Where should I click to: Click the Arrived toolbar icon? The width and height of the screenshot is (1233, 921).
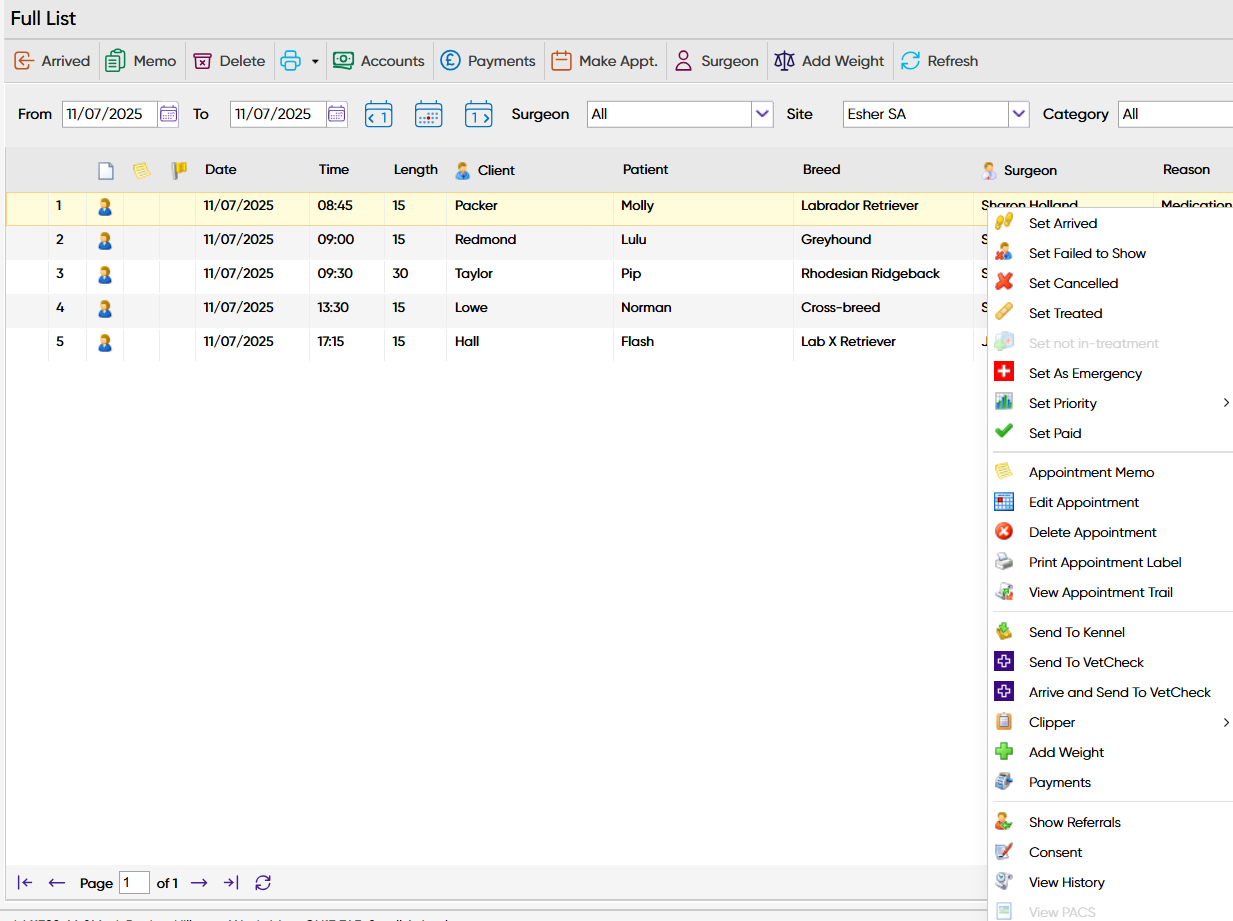pyautogui.click(x=24, y=61)
